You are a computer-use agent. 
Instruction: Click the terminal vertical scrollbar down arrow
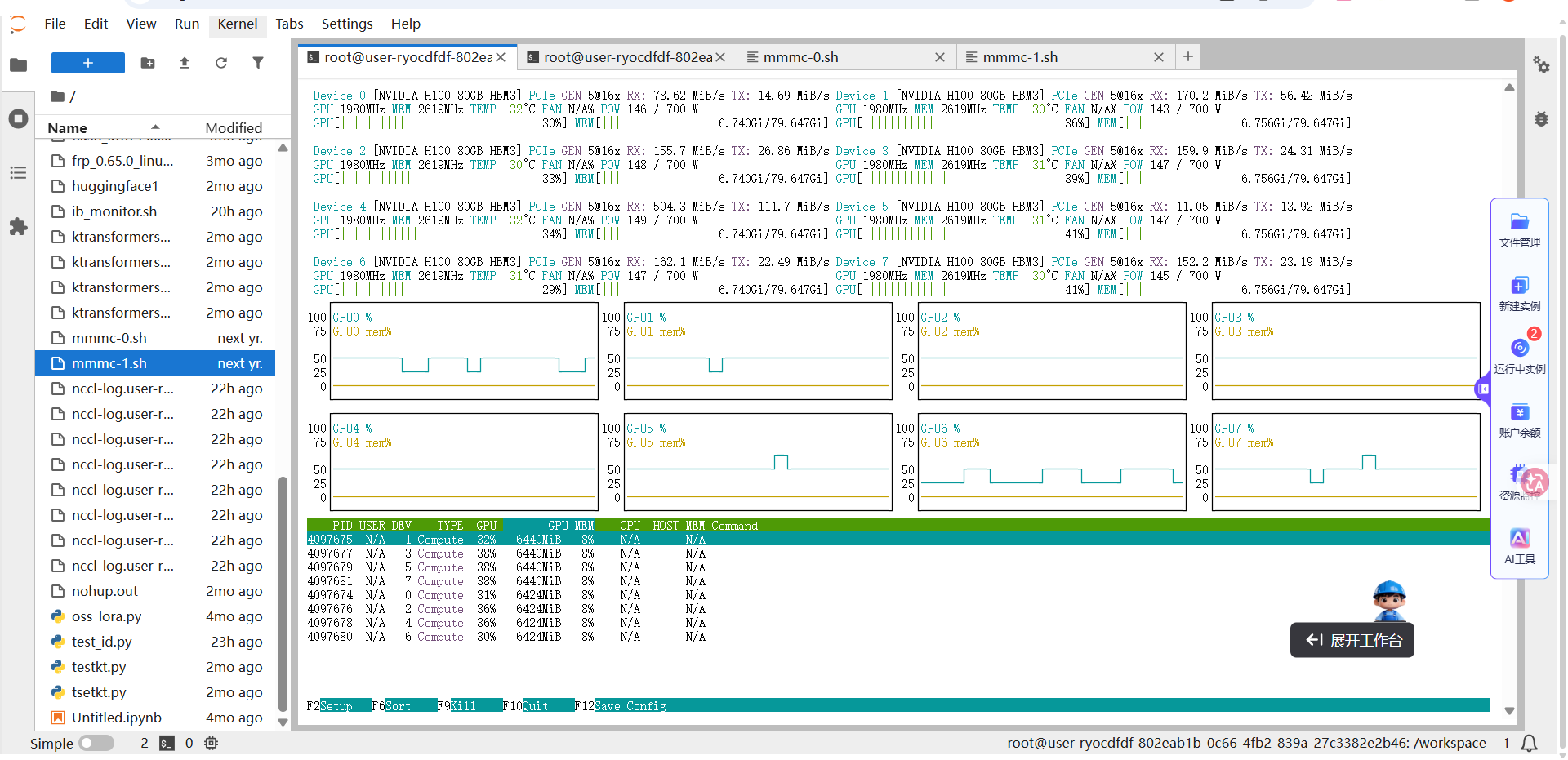tap(1509, 711)
